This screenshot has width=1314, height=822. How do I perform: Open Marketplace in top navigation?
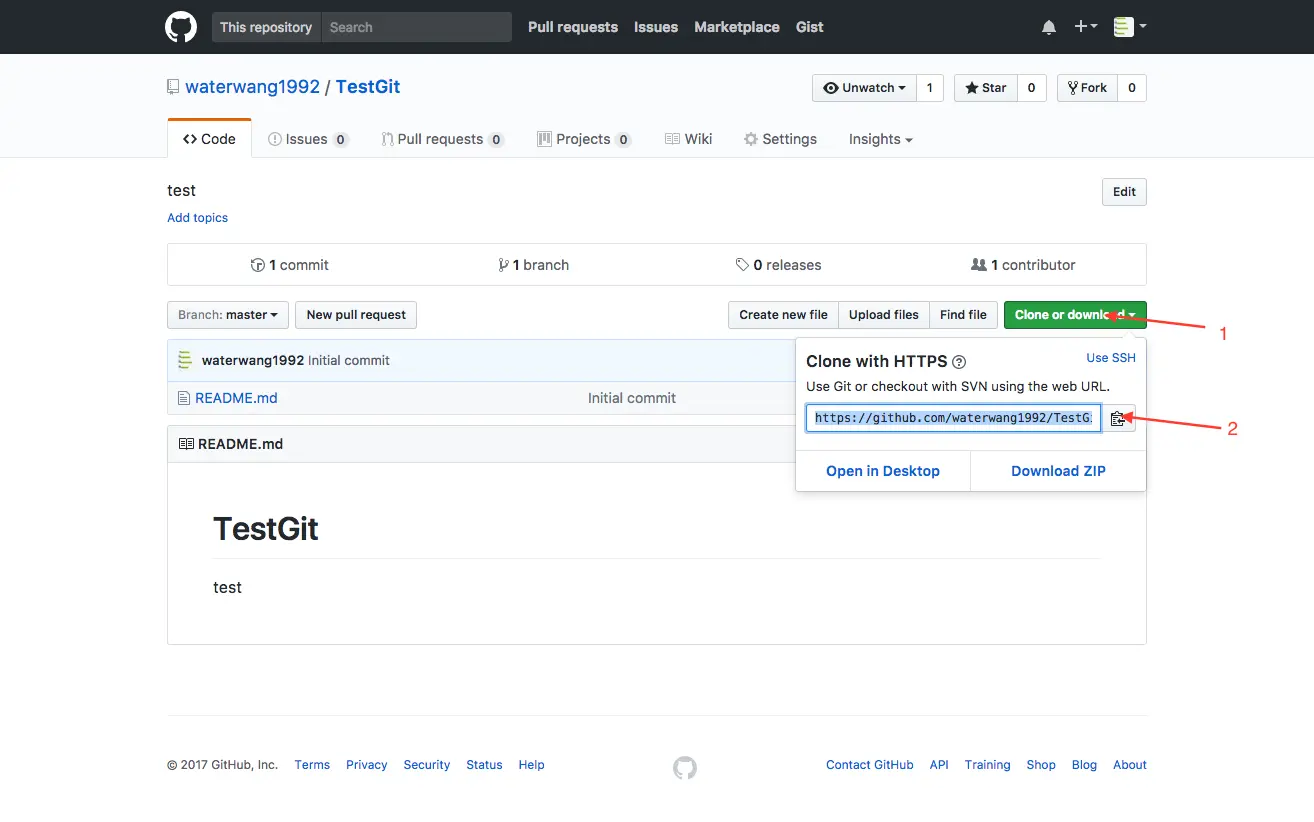point(737,27)
